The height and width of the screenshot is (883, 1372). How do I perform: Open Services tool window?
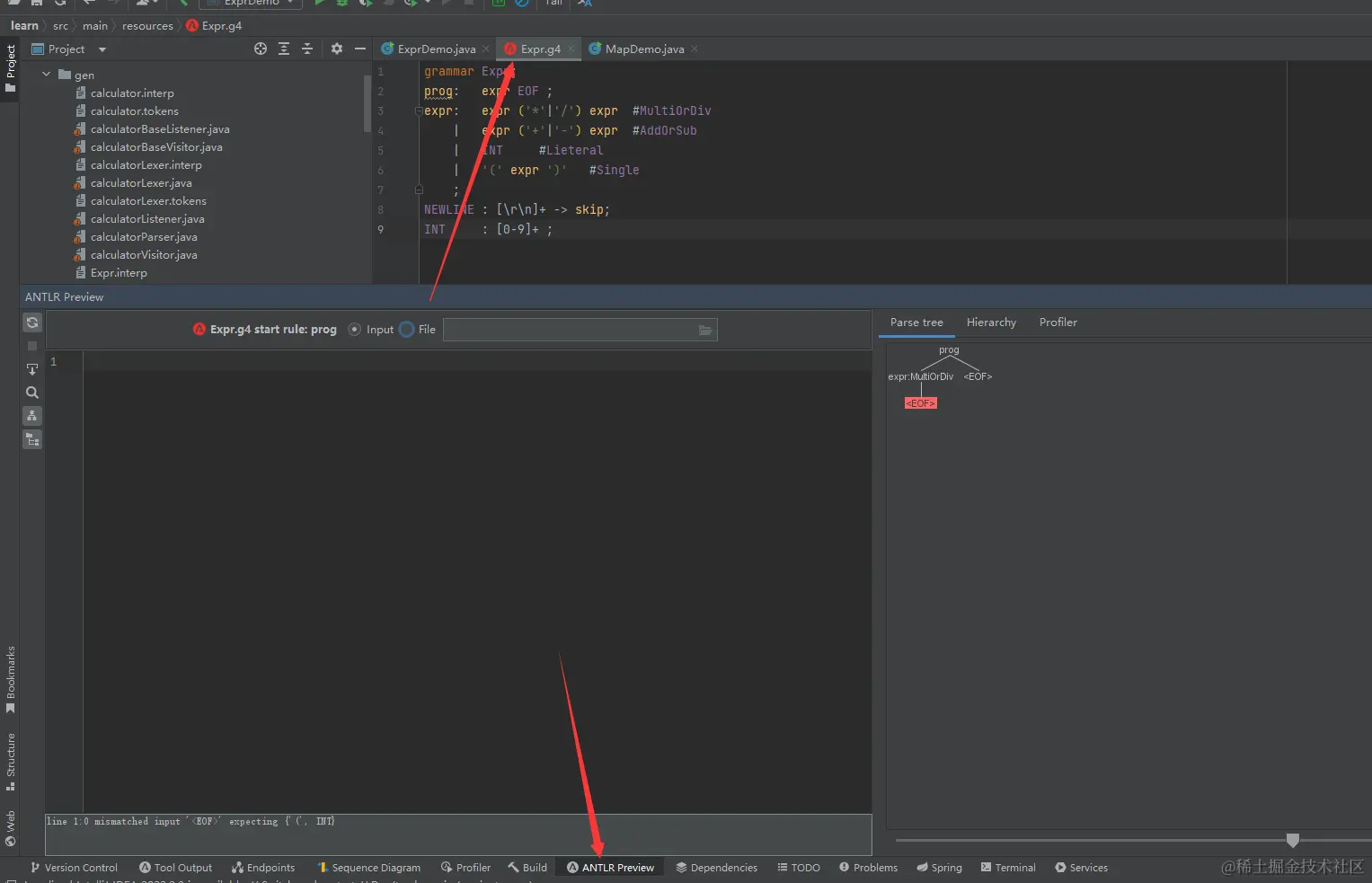point(1081,867)
